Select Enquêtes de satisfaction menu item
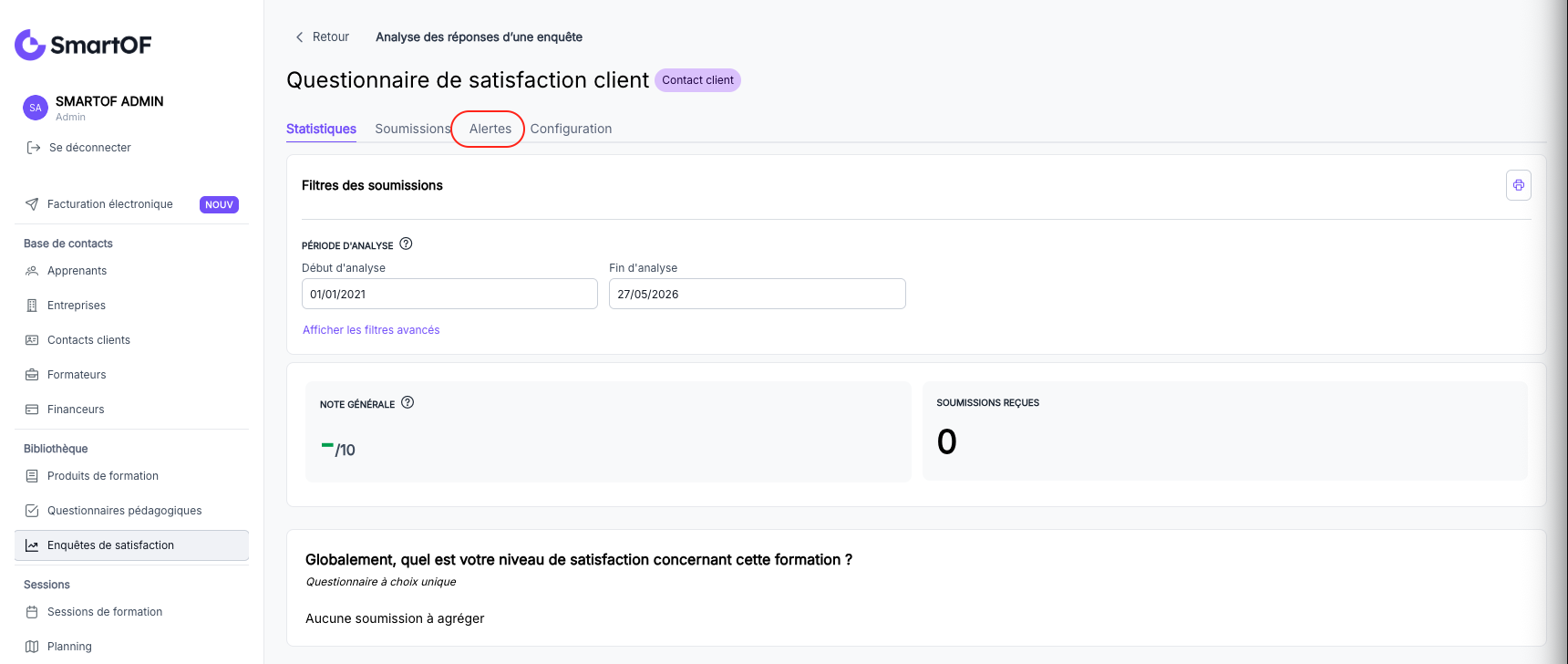 [131, 545]
